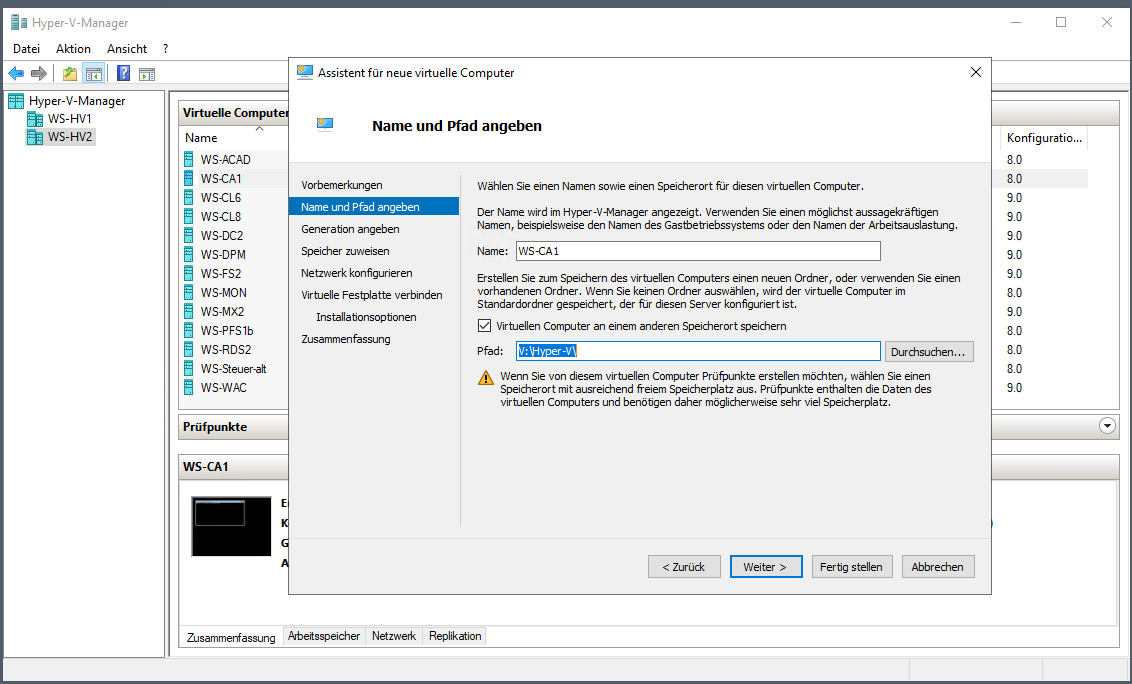This screenshot has width=1132, height=684.
Task: Open Help via the question mark icon
Action: click(123, 74)
